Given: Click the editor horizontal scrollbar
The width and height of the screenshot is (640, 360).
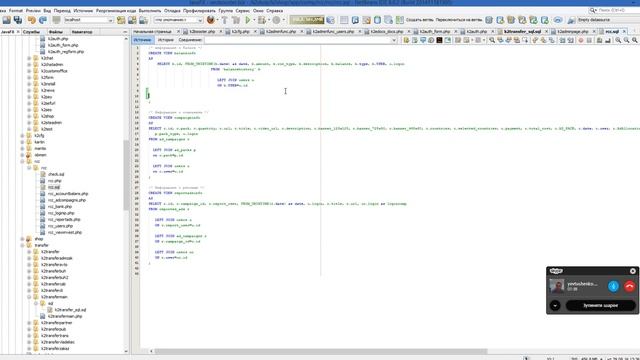Looking at the screenshot, I should tap(320, 351).
